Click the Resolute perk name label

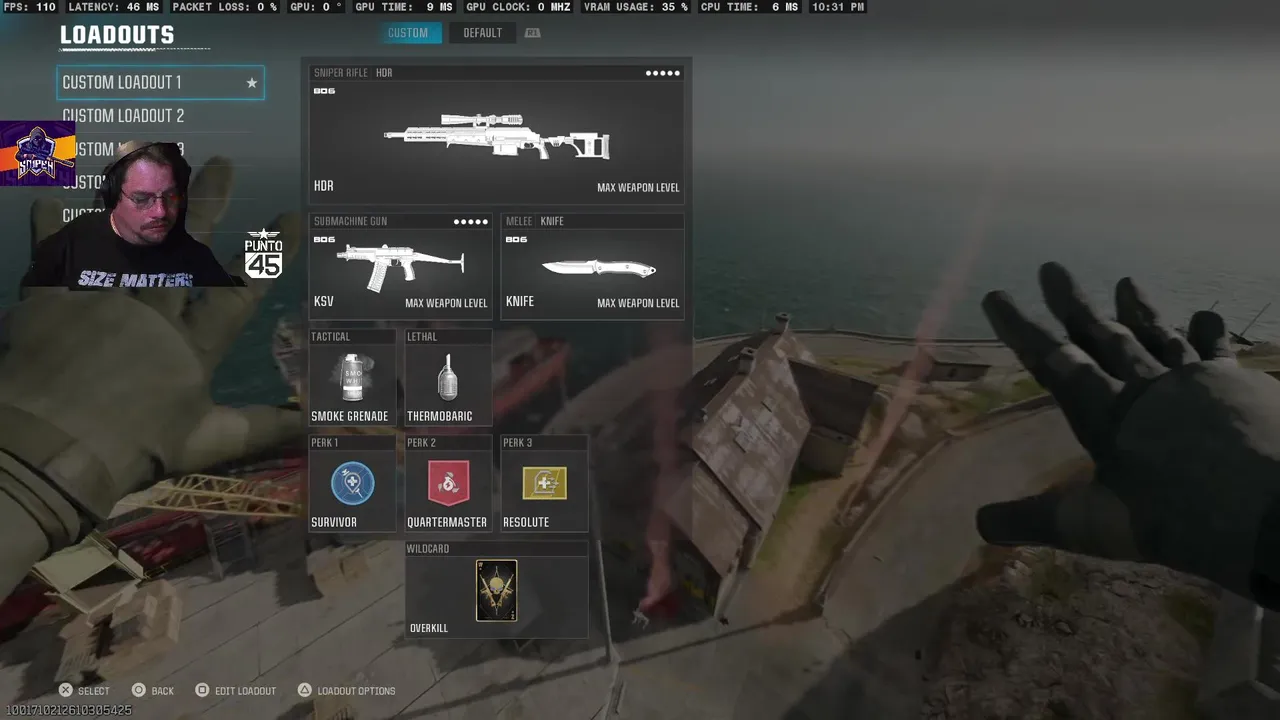(x=526, y=523)
